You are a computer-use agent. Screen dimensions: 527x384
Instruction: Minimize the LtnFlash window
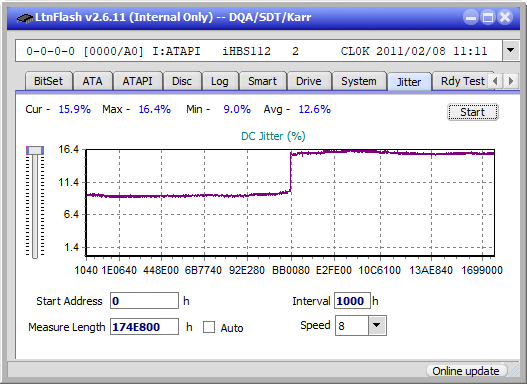(471, 17)
